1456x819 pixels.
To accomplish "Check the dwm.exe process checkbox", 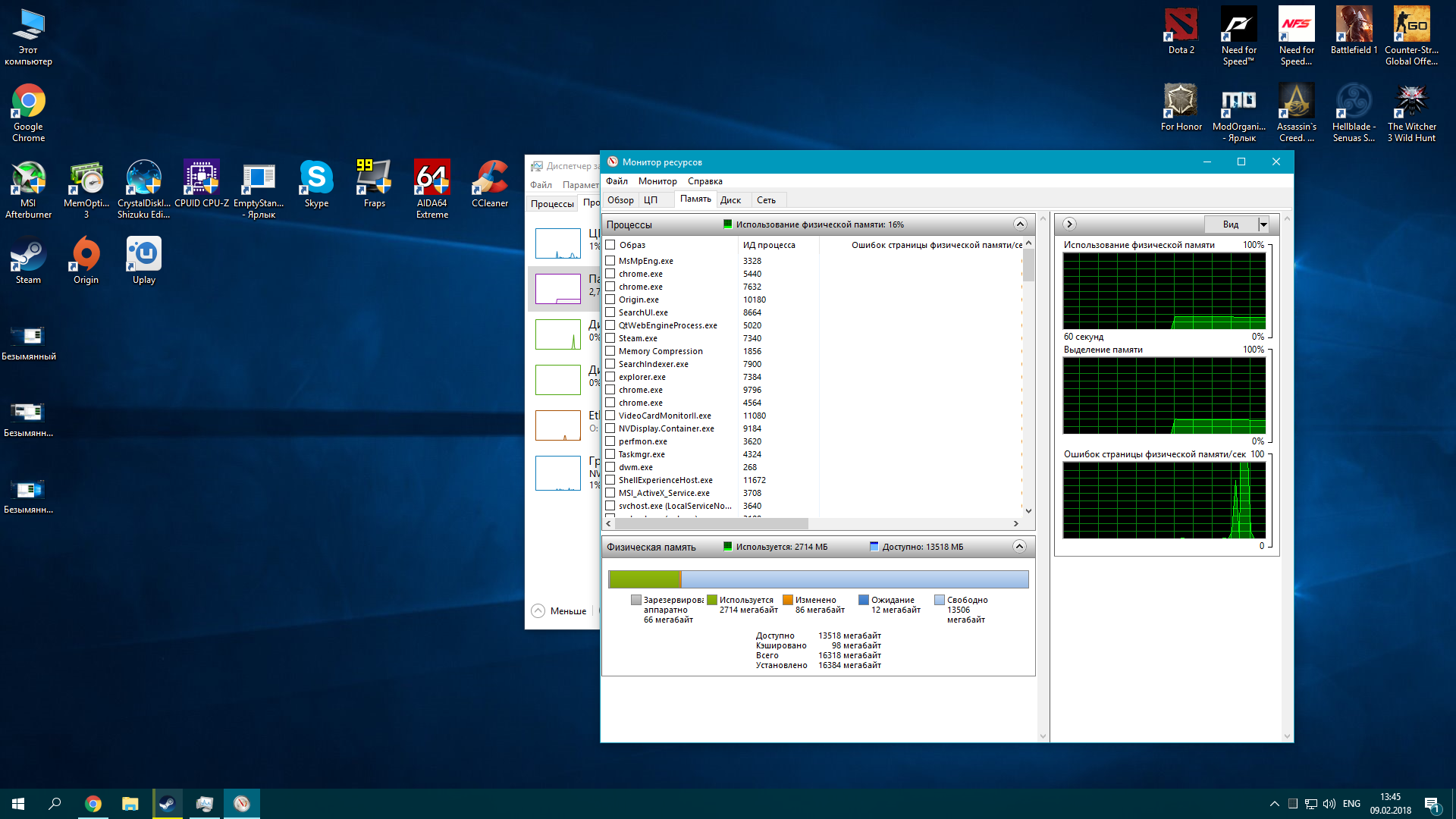I will click(x=610, y=466).
